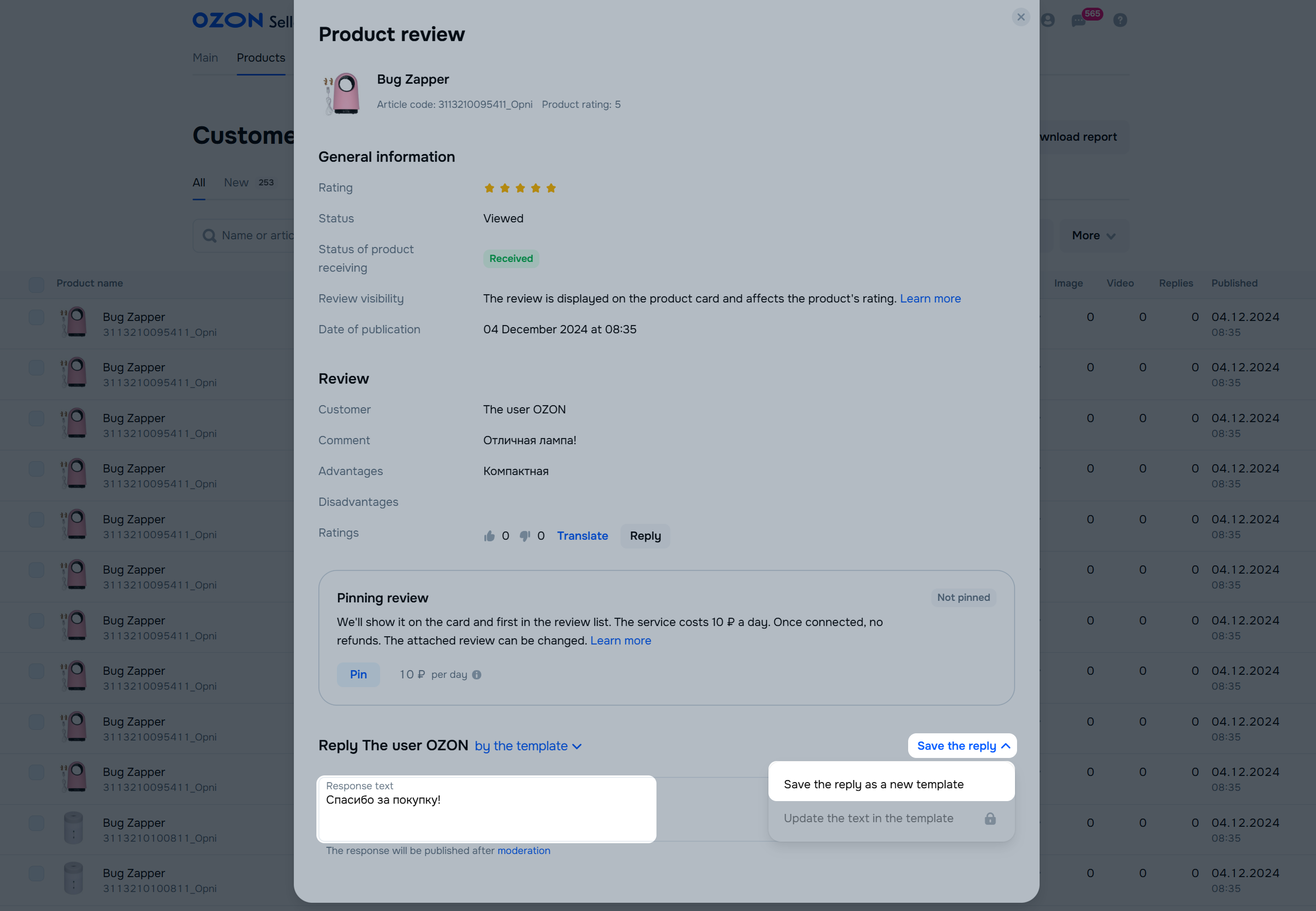The width and height of the screenshot is (1316, 911).
Task: Open the chat messages icon with badge
Action: coord(1079,21)
